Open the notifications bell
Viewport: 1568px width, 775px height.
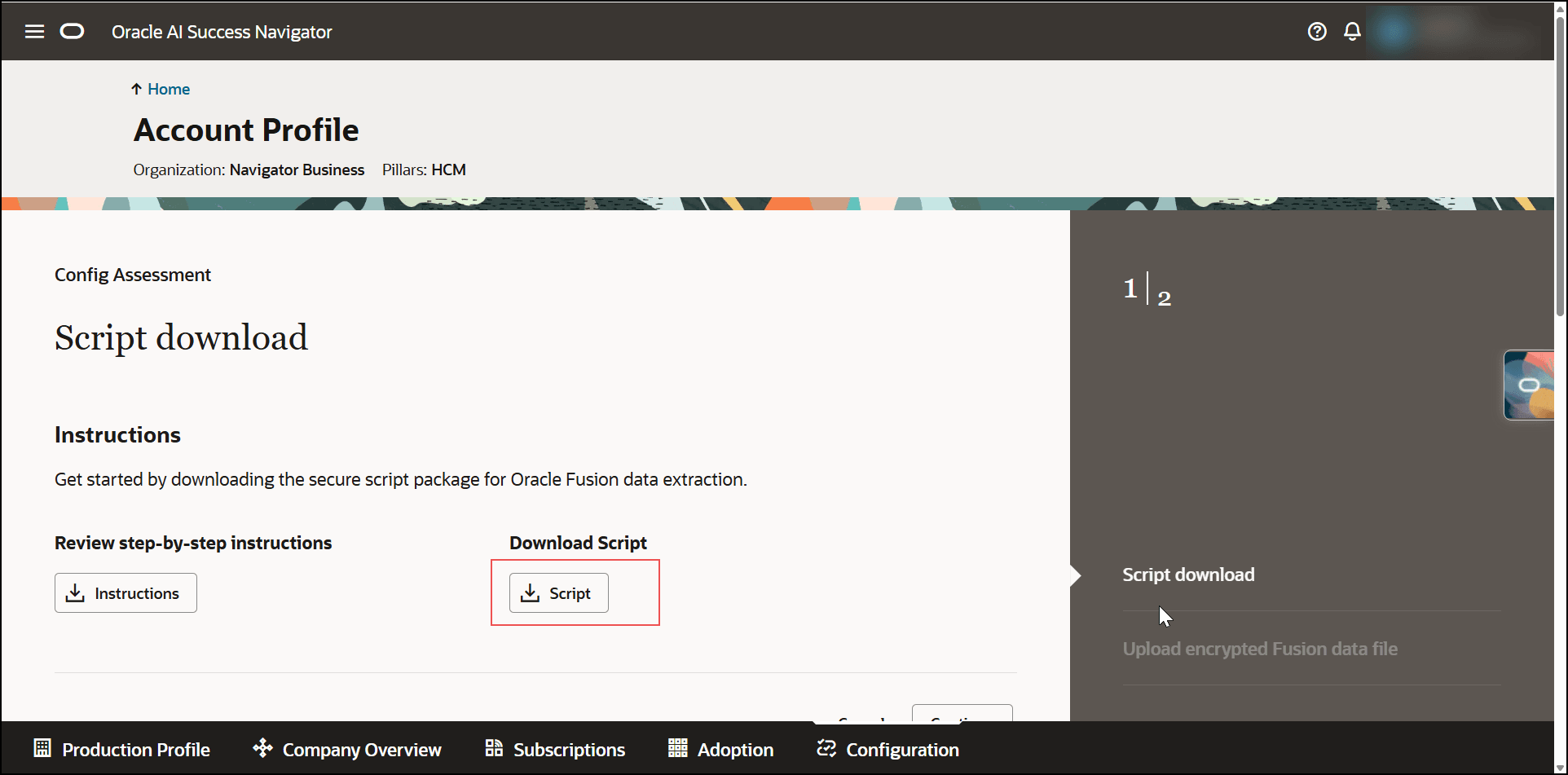click(1352, 32)
